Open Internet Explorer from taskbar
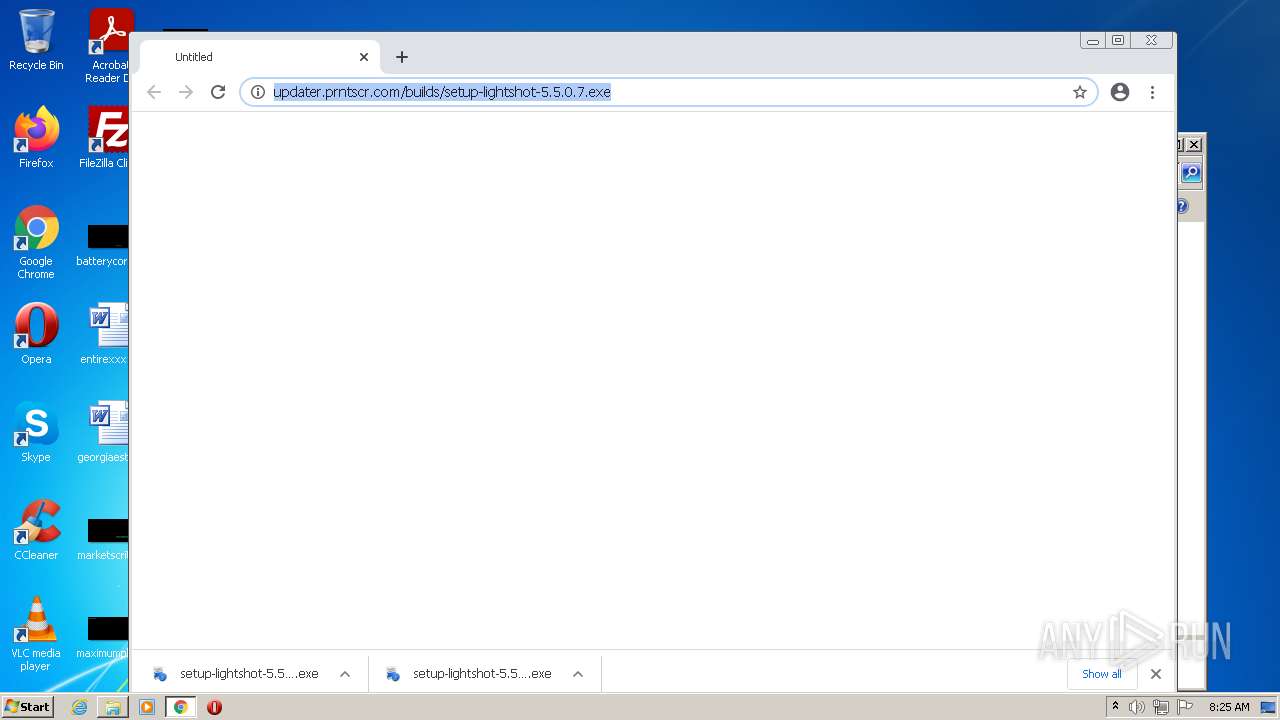 80,707
